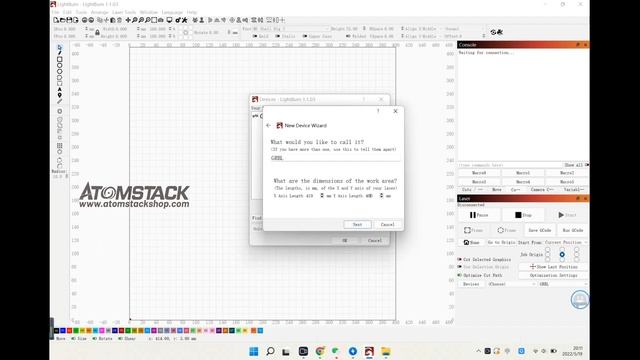Click the device name field containing GRBL
This screenshot has height=360, width=640.
pyautogui.click(x=335, y=158)
